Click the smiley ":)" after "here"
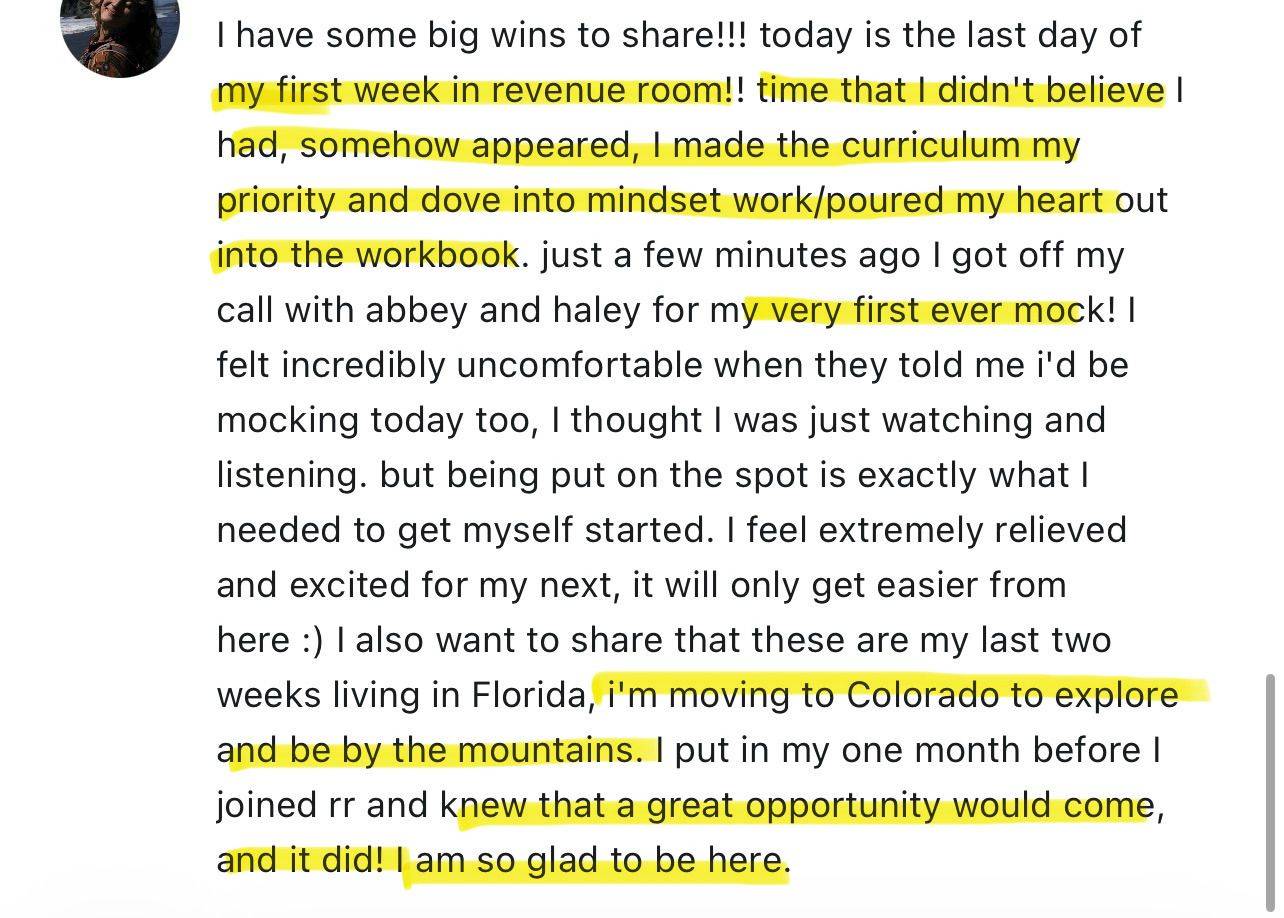Image resolution: width=1284 pixels, height=918 pixels. (x=312, y=640)
